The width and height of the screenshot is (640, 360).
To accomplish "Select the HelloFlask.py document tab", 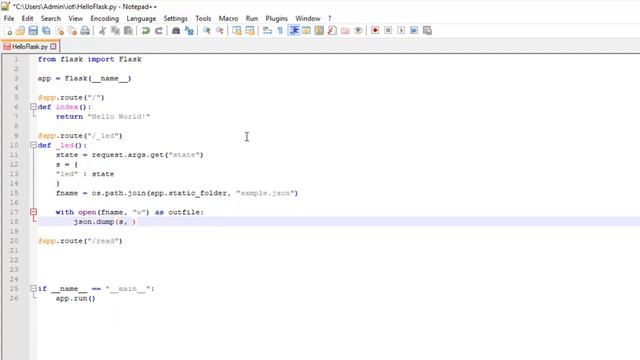I will 30,47.
